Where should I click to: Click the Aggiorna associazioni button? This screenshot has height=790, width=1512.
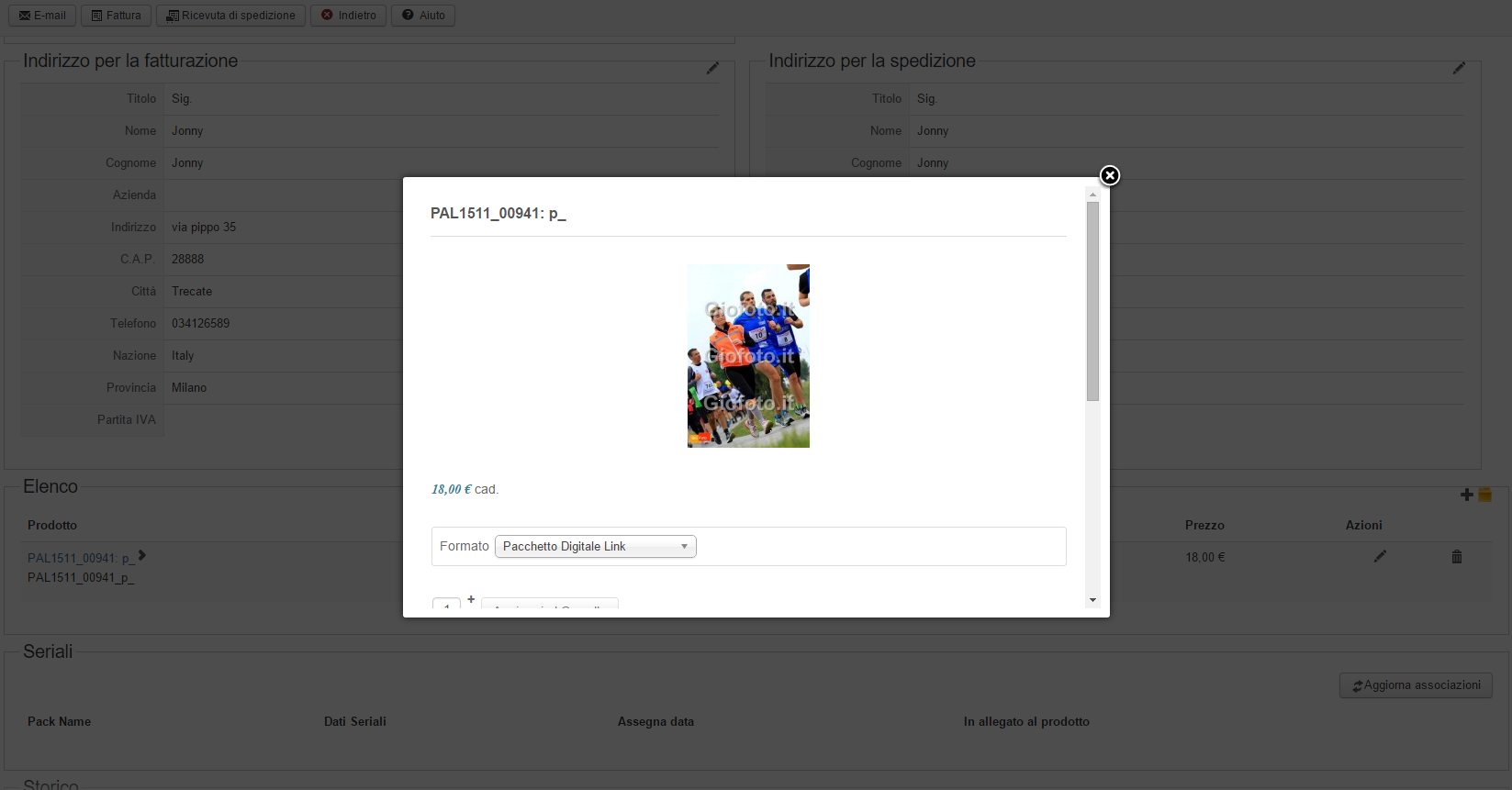click(x=1416, y=685)
